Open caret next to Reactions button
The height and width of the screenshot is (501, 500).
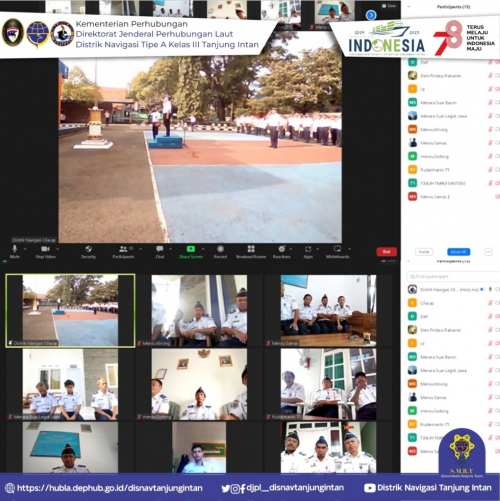[291, 249]
